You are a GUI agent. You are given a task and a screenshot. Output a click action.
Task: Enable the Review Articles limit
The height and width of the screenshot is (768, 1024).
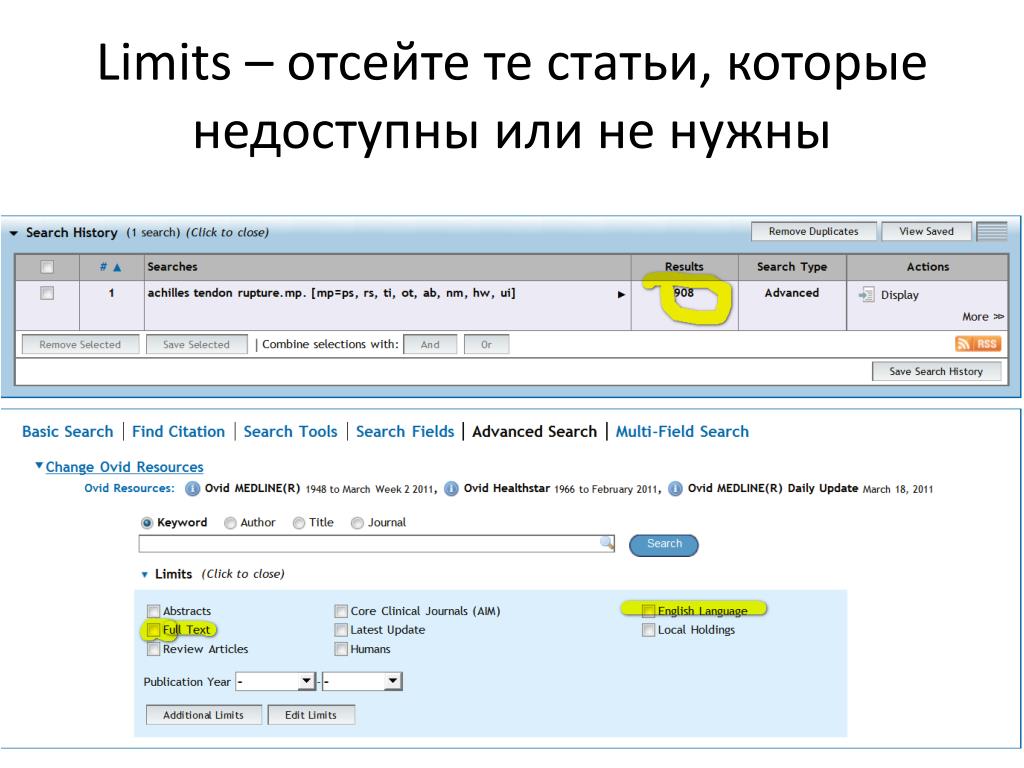[x=153, y=649]
